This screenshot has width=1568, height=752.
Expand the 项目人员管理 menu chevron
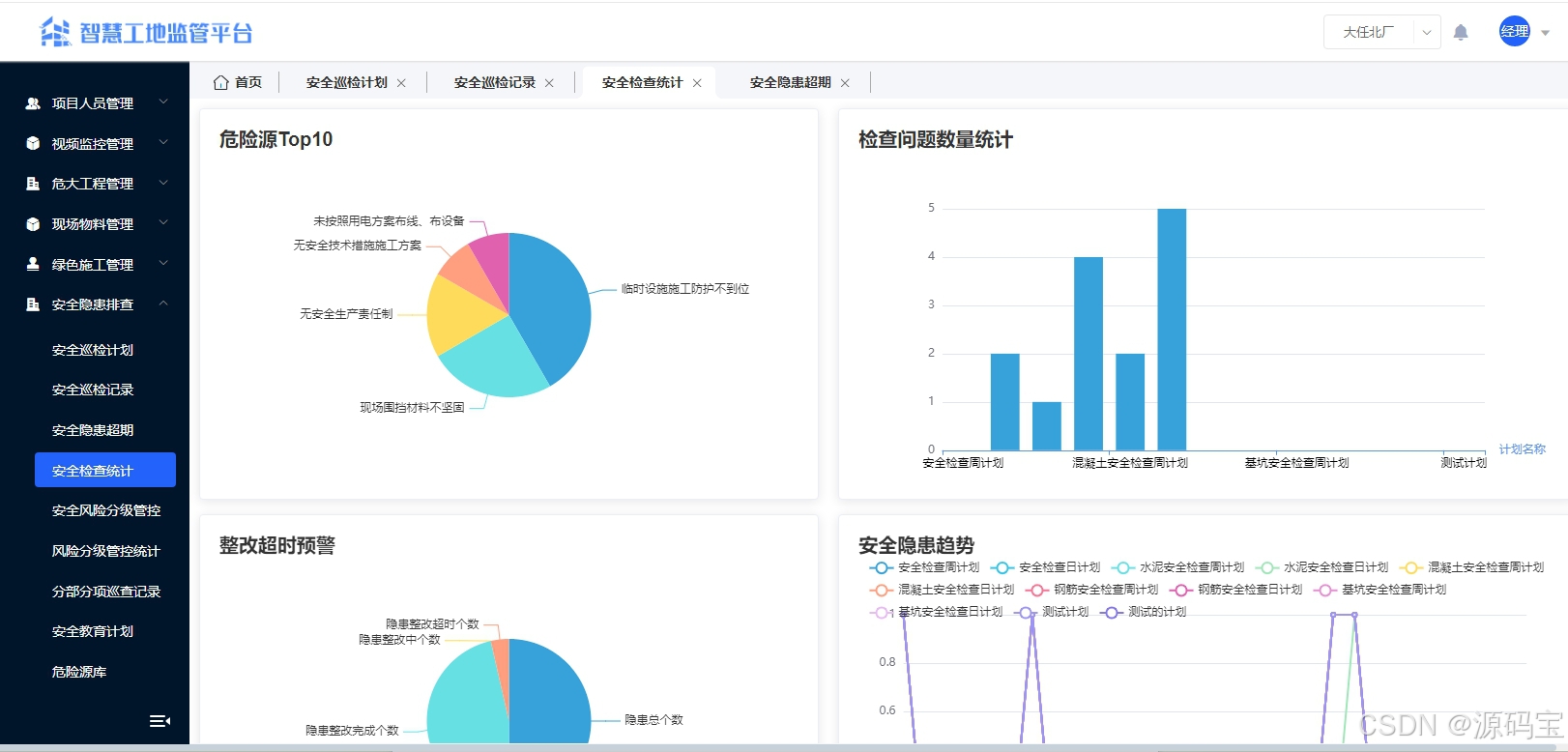(x=163, y=101)
